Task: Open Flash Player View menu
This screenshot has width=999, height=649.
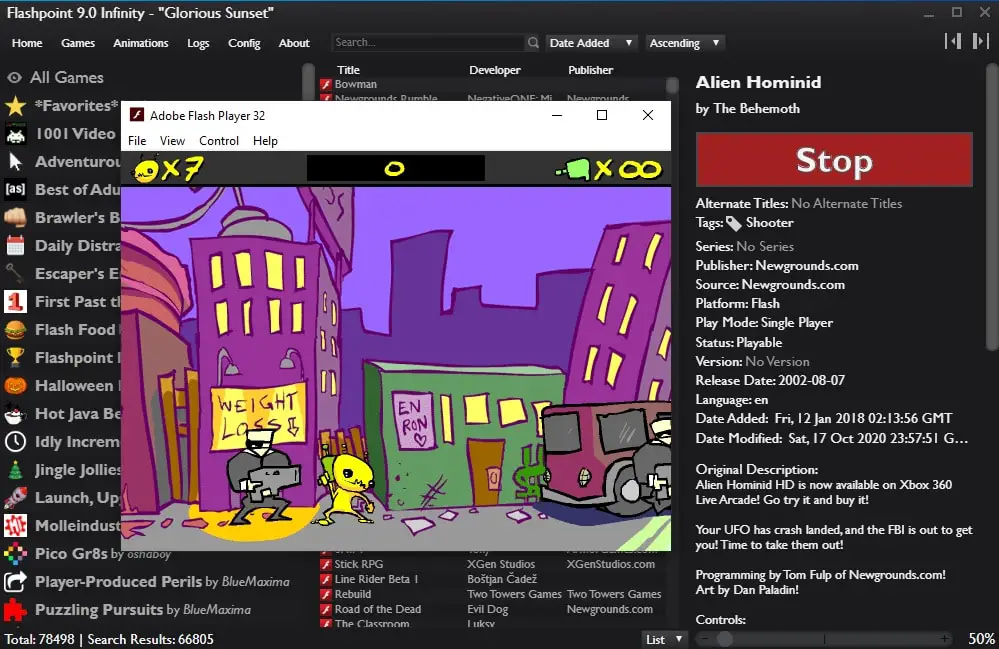Action: (172, 141)
